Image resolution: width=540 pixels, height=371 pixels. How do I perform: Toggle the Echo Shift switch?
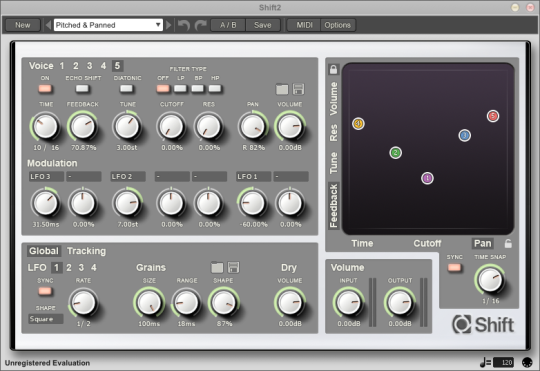(x=82, y=89)
